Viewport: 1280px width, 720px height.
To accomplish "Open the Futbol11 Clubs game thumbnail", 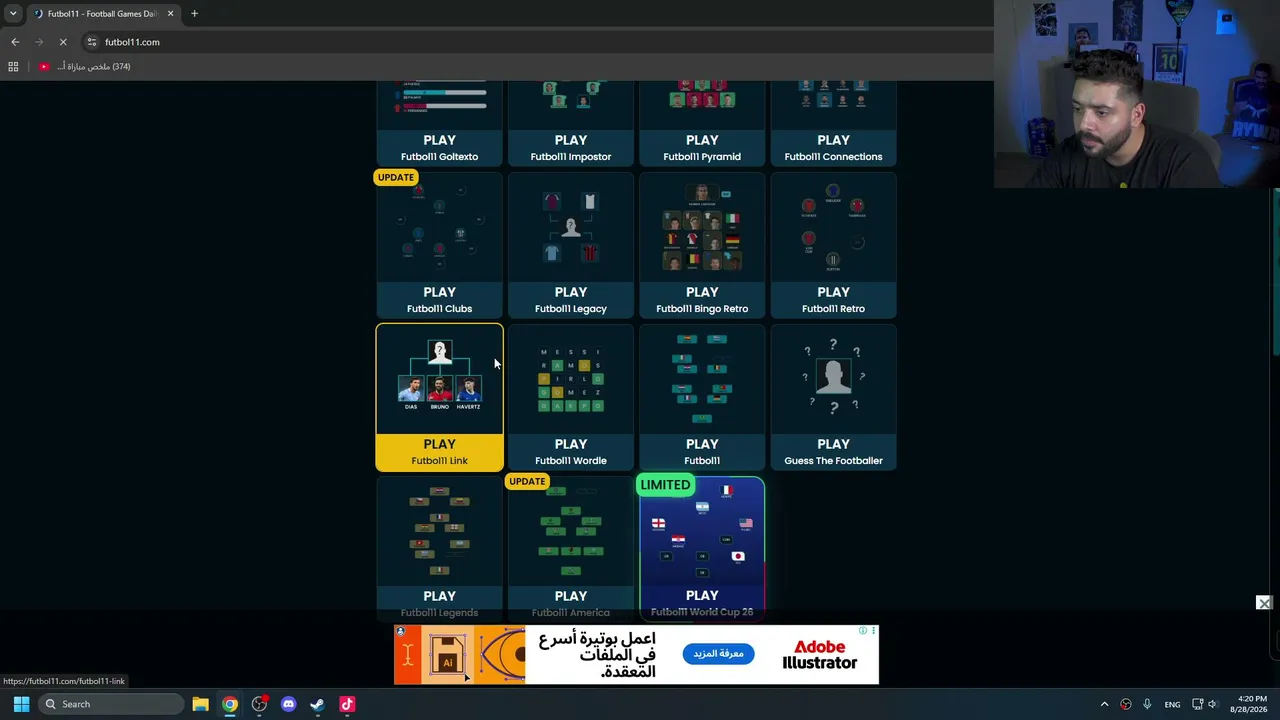I will point(439,228).
